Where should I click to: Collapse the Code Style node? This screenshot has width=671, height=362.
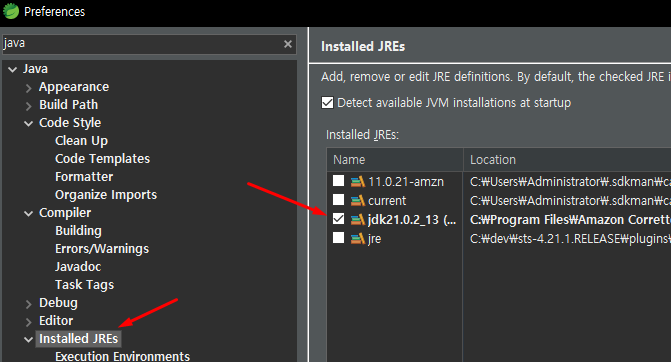point(29,124)
